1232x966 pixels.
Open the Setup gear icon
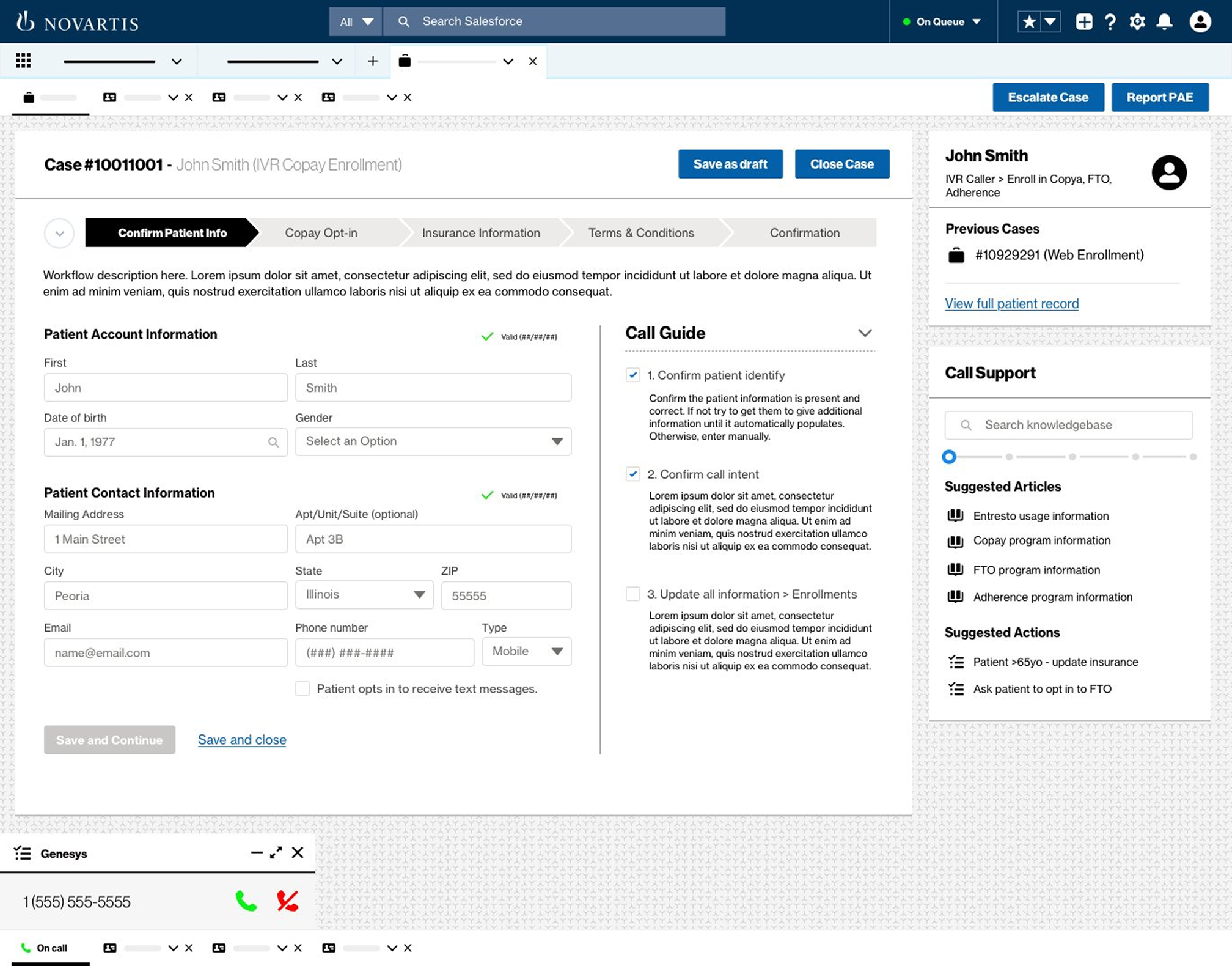tap(1137, 22)
